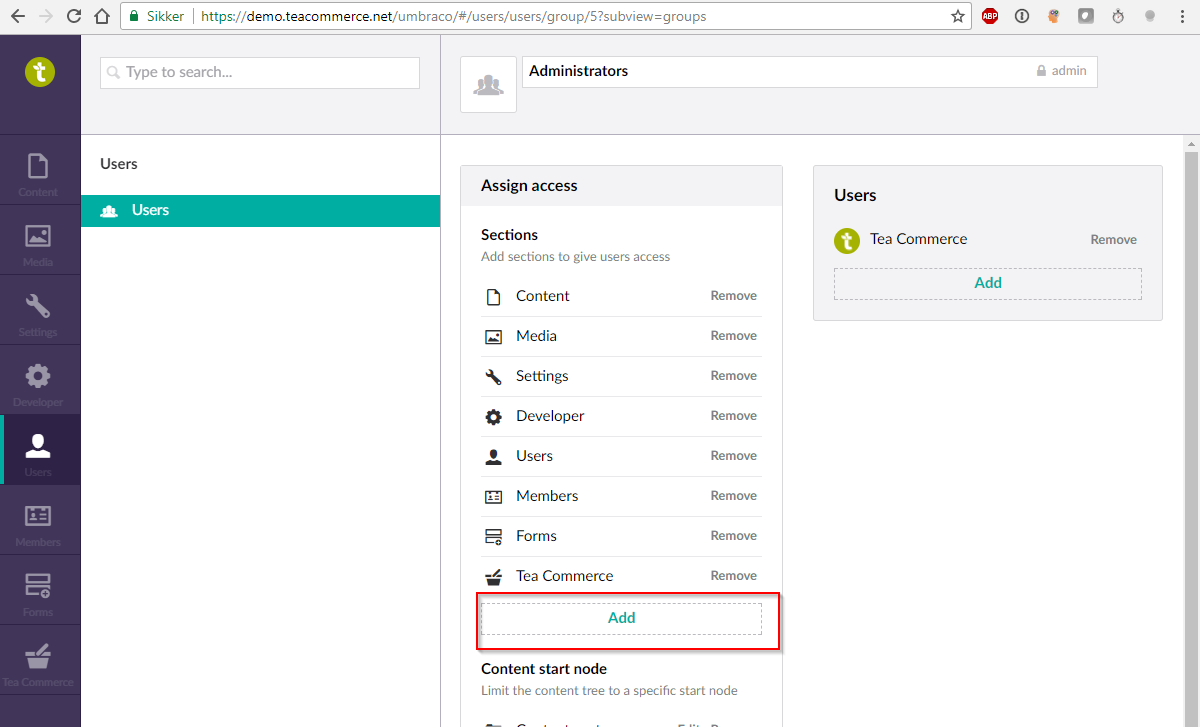Remove the Content section access

(734, 296)
